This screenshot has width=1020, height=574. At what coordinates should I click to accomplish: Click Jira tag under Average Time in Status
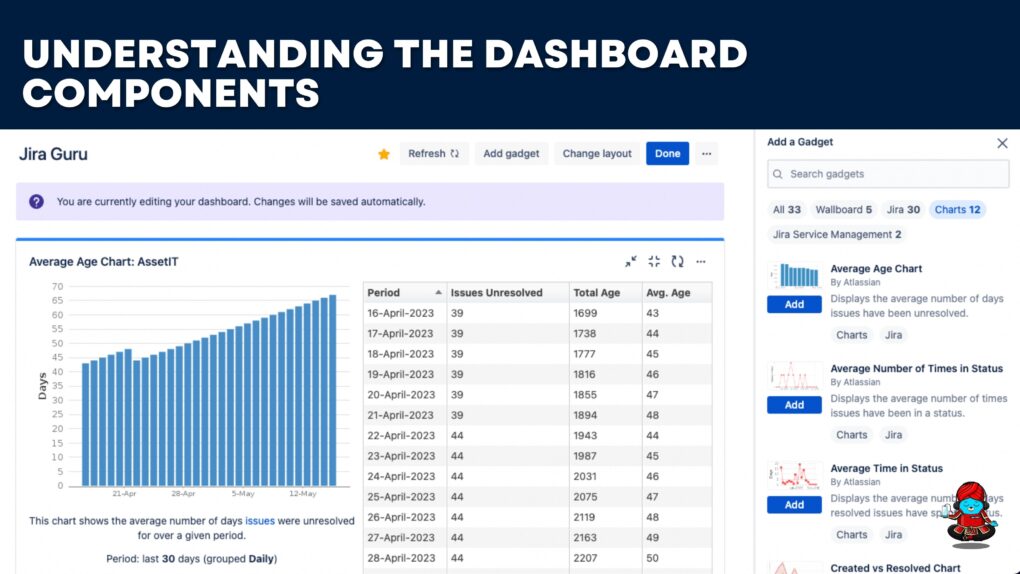pos(893,535)
